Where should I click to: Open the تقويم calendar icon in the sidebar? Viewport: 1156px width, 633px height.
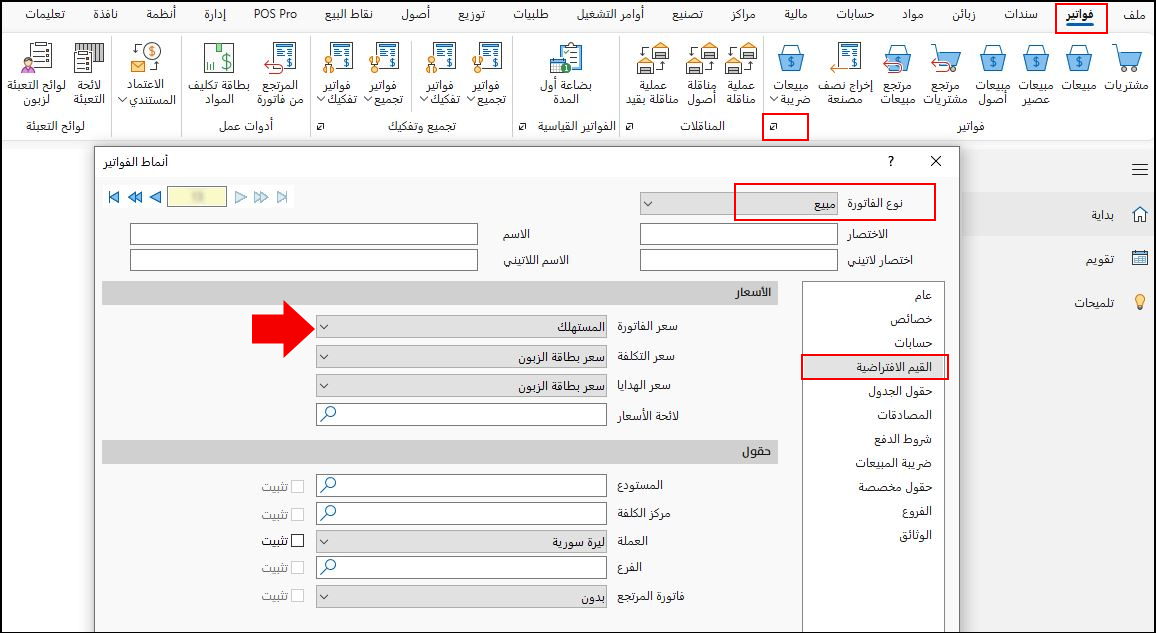[1140, 257]
